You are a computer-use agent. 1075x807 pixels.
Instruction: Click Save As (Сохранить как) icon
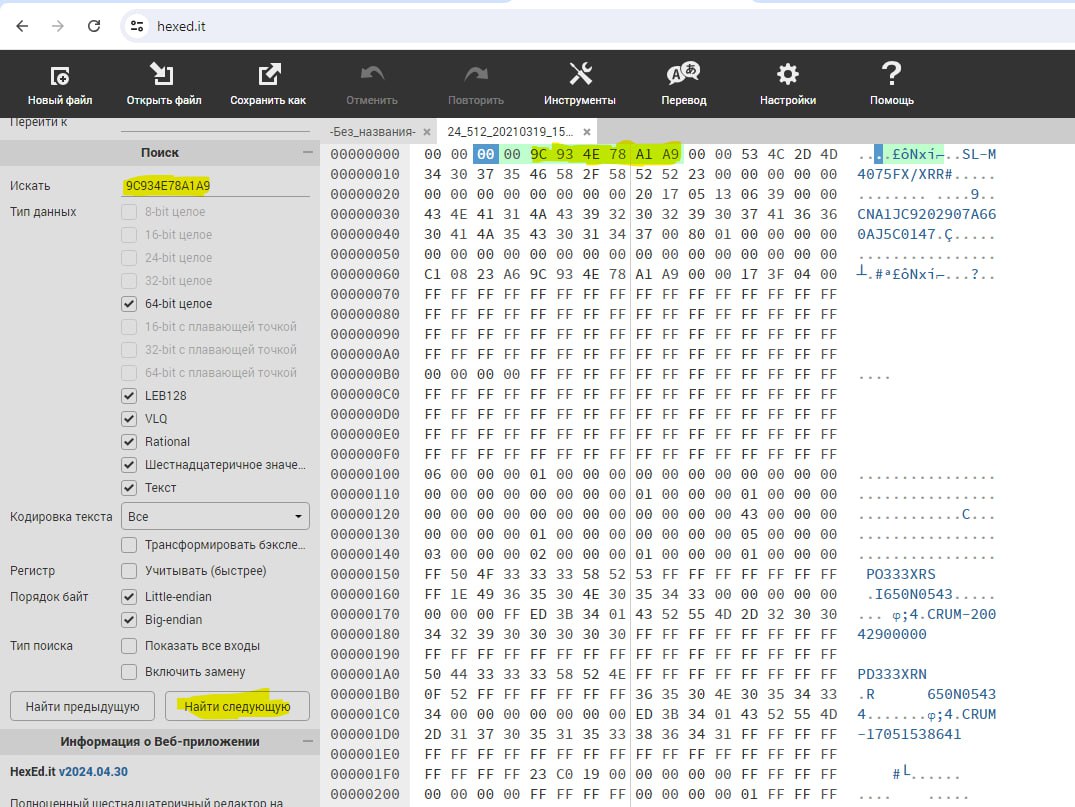tap(268, 76)
